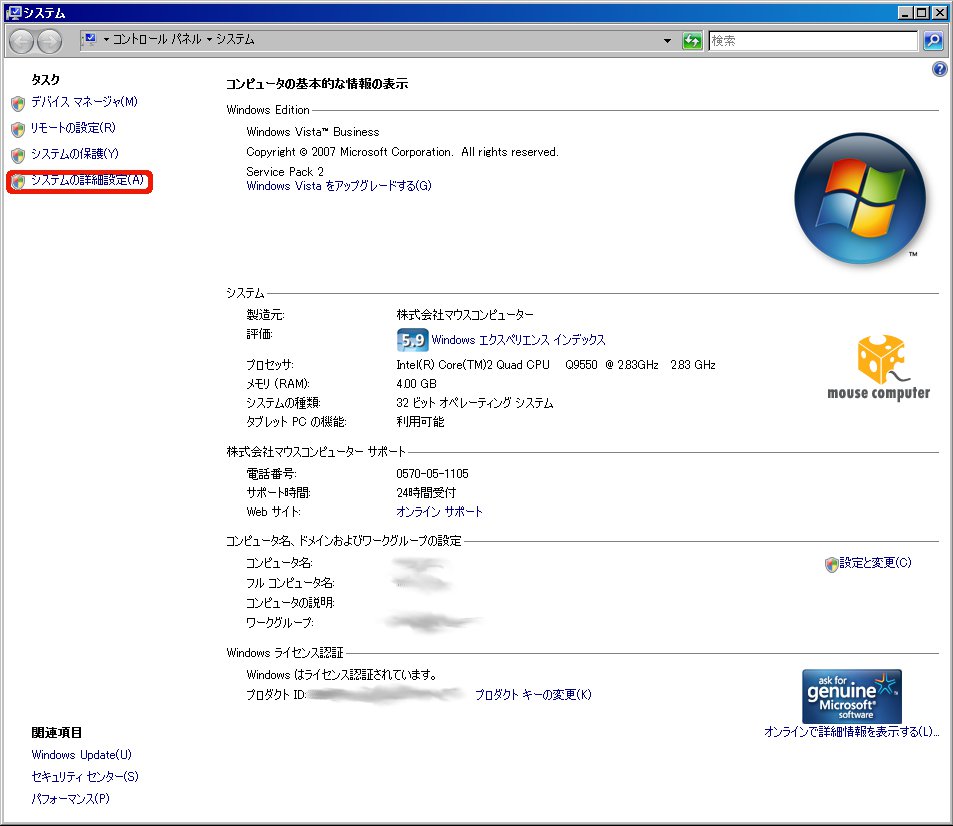Select システム breadcrumb item
Image resolution: width=953 pixels, height=826 pixels.
(235, 40)
